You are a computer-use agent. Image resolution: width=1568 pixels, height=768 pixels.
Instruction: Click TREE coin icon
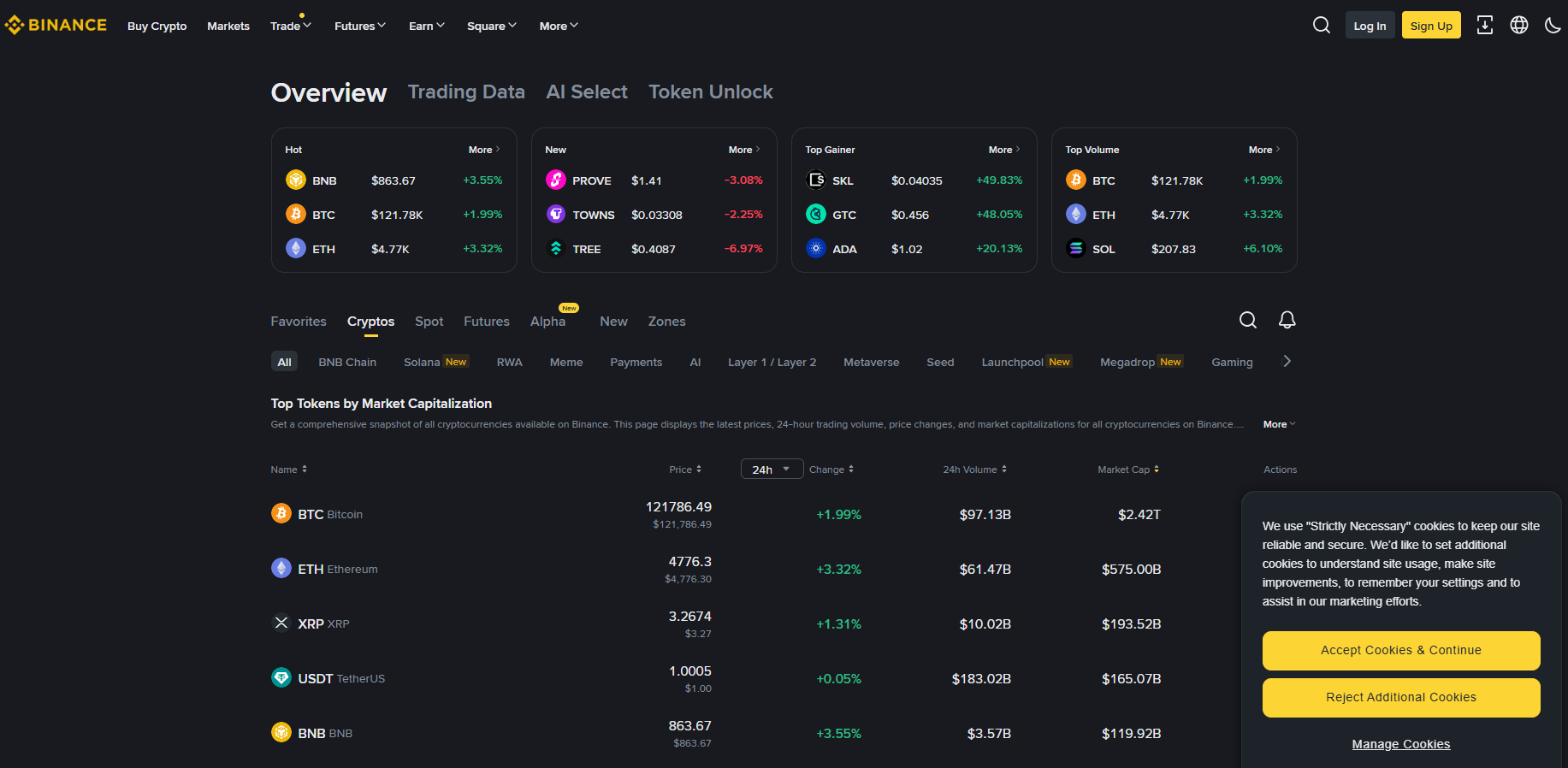pos(556,248)
